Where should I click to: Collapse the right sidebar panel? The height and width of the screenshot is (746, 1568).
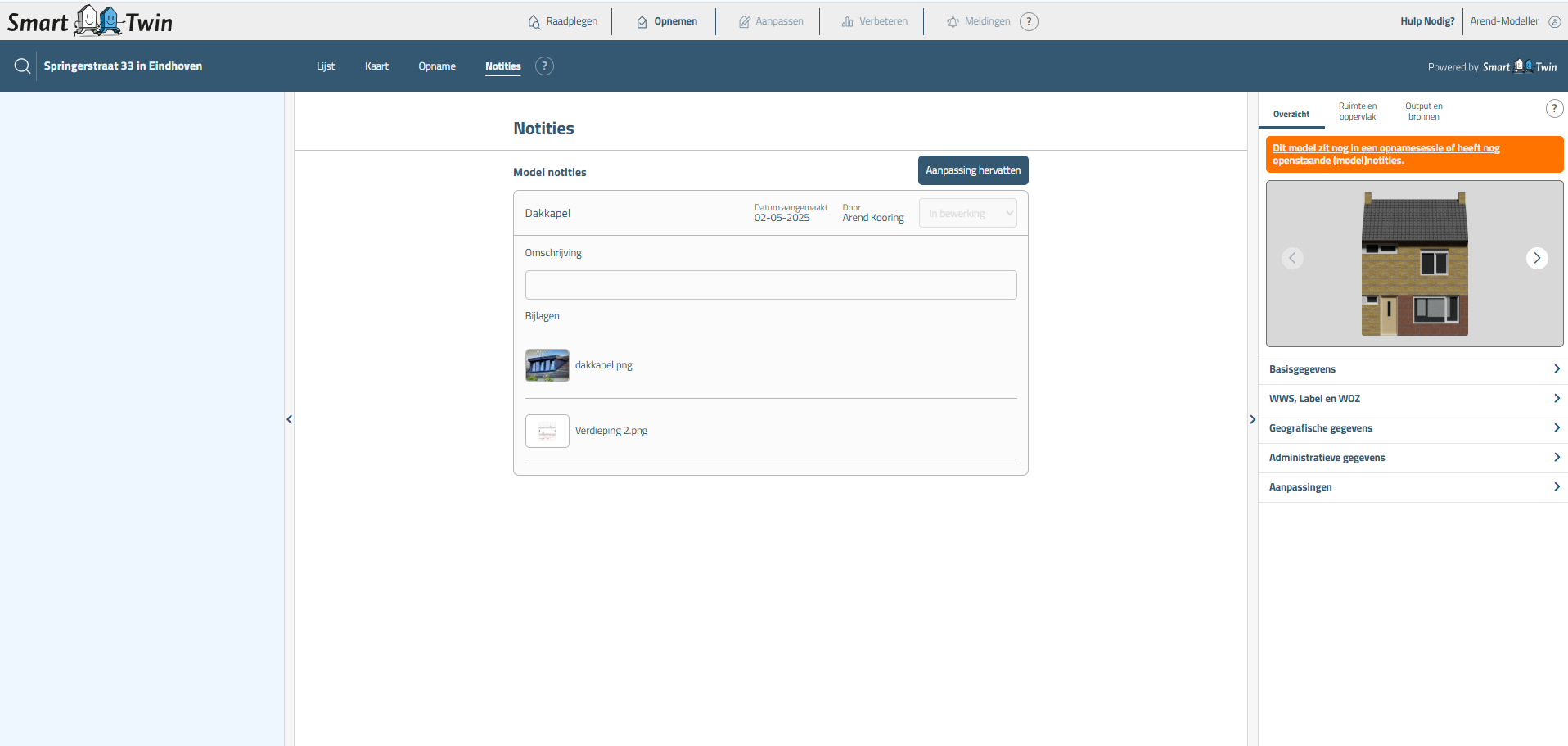1252,419
